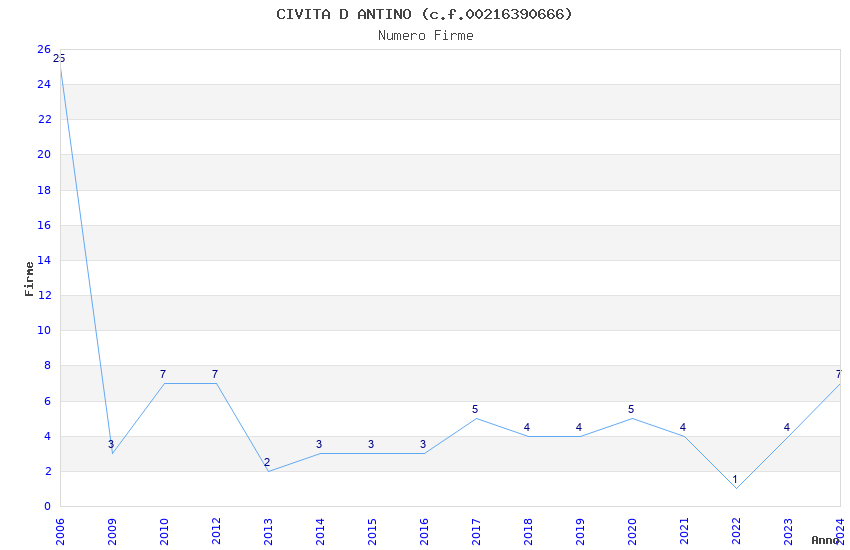Viewport: 850px width, 550px height.
Task: Pick x-axis year label 2018
Action: [528, 531]
